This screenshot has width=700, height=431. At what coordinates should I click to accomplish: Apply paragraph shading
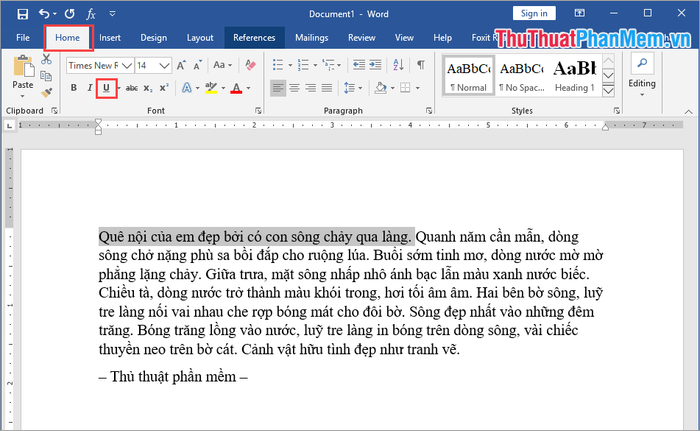pyautogui.click(x=380, y=88)
